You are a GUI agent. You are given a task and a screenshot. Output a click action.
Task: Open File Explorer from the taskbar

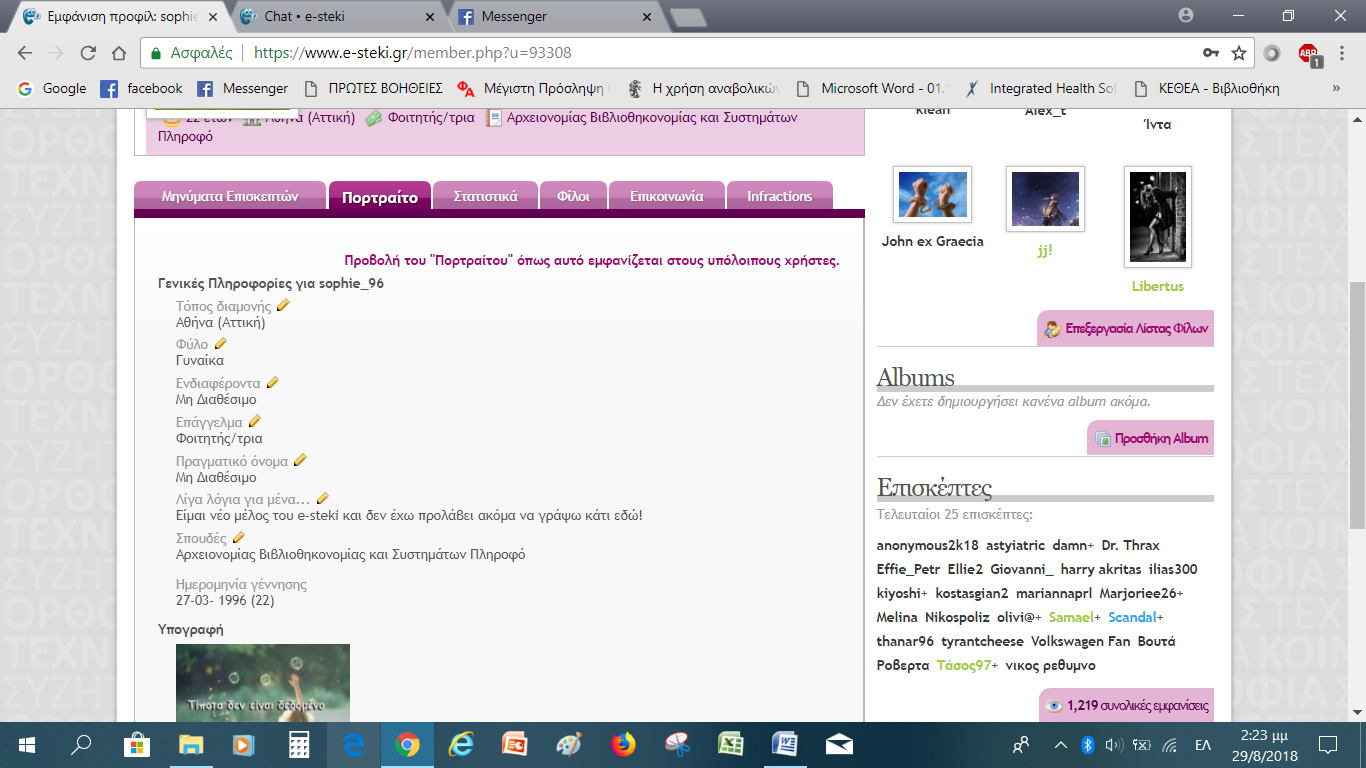(x=190, y=744)
